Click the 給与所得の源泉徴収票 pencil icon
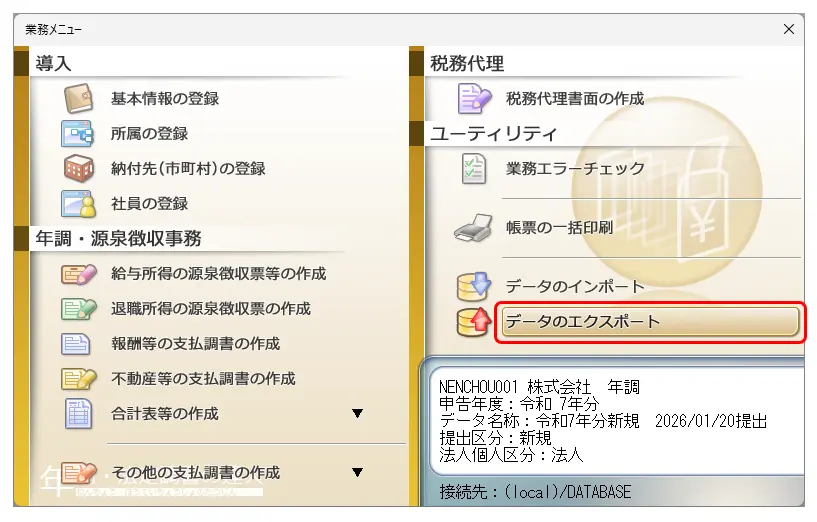817x522 pixels. (78, 273)
